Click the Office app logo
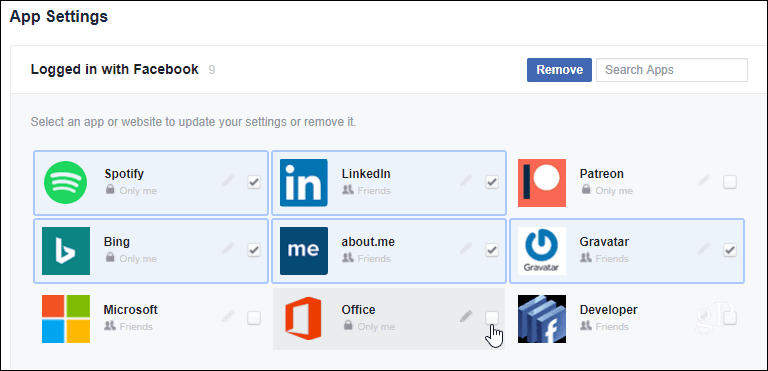 pyautogui.click(x=304, y=319)
